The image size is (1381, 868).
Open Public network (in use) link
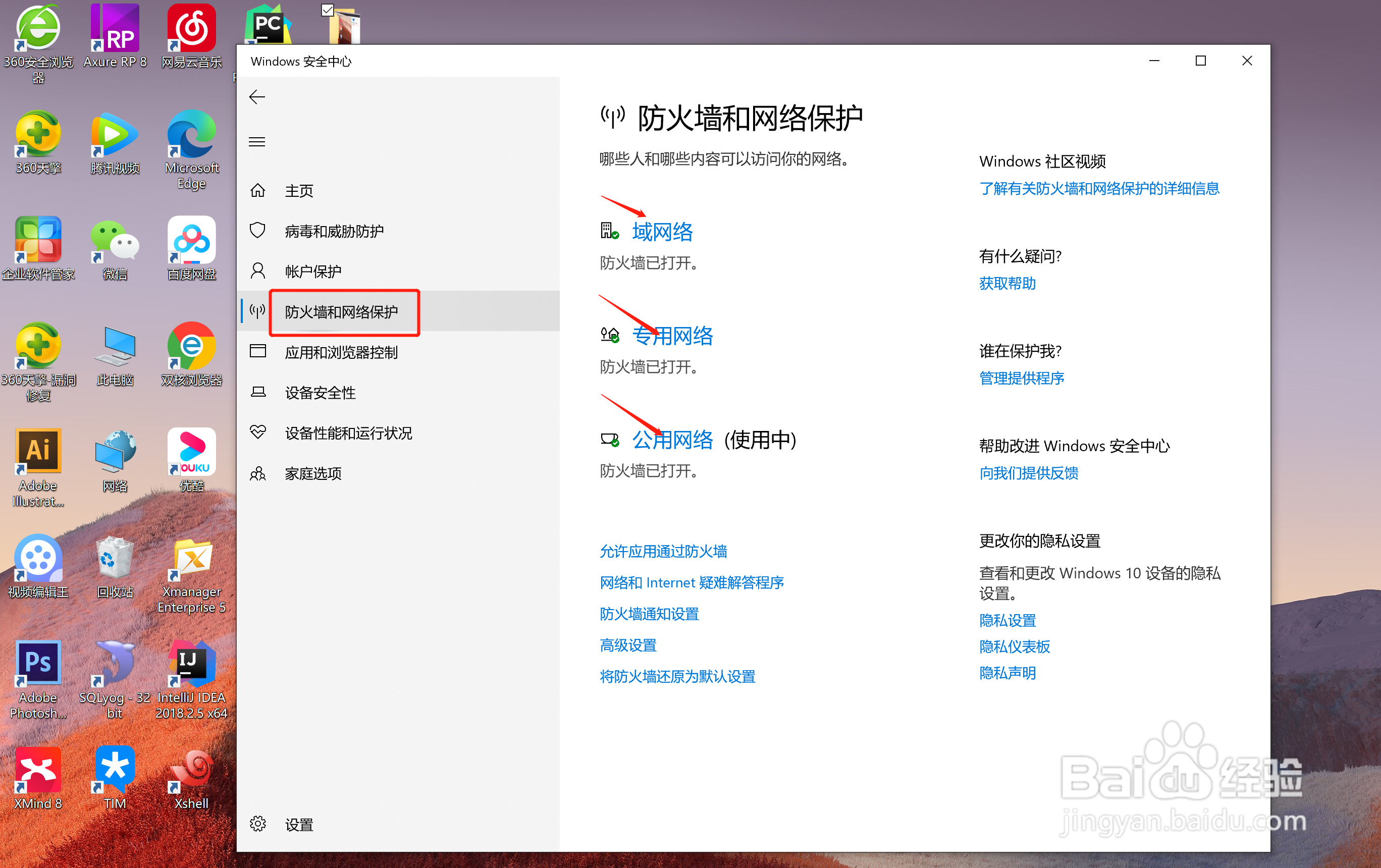673,440
